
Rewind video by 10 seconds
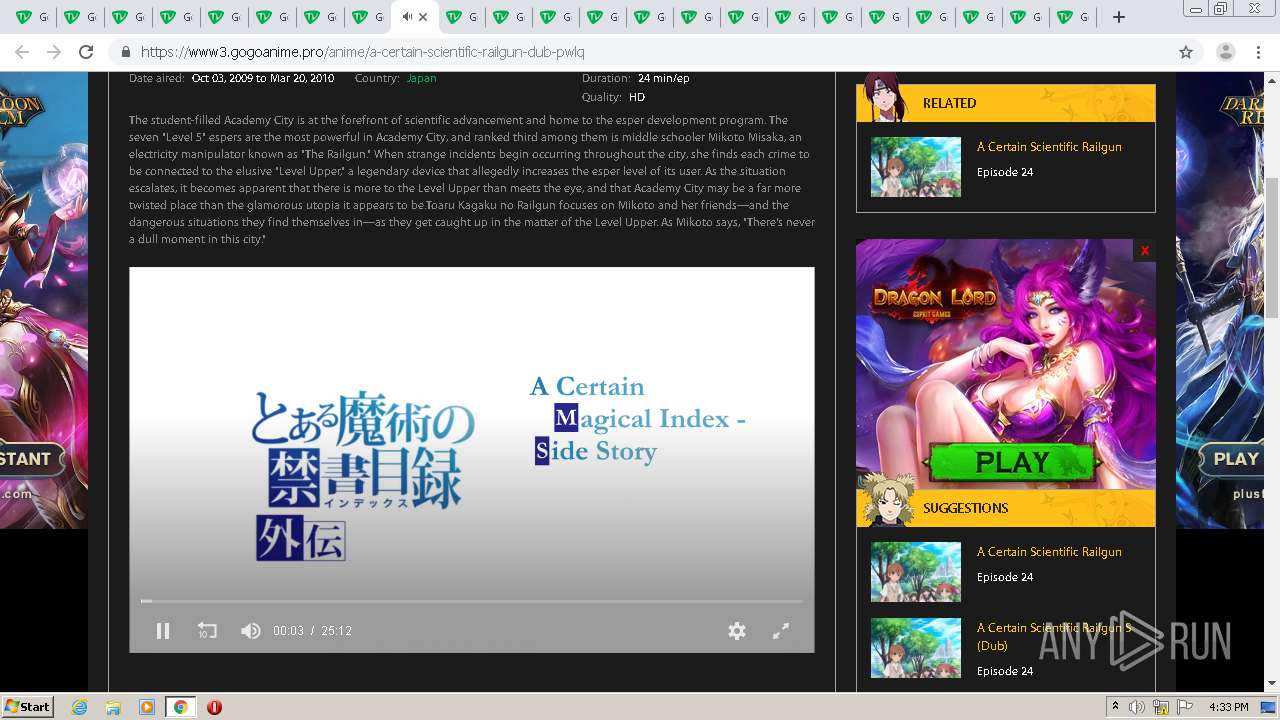[207, 631]
